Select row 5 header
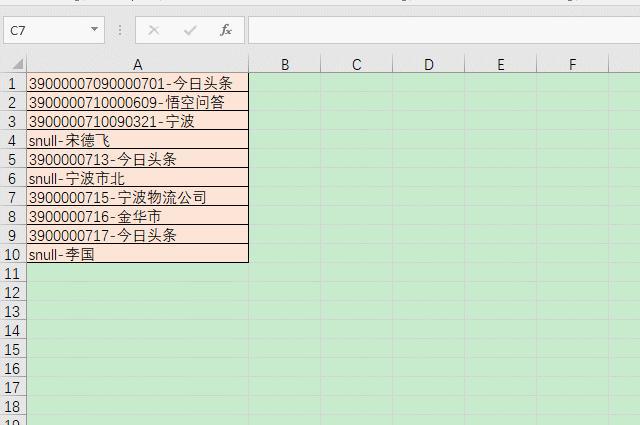This screenshot has width=640, height=425. [x=13, y=159]
